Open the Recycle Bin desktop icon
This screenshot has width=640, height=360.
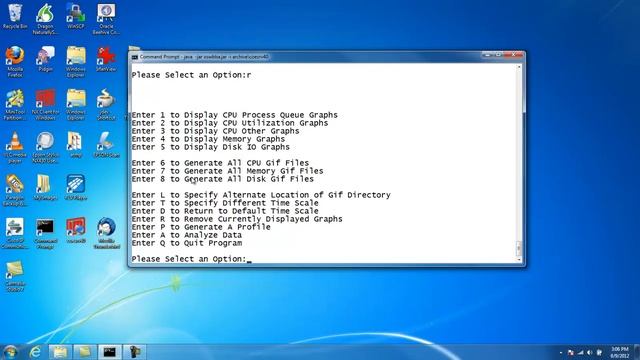pos(15,16)
